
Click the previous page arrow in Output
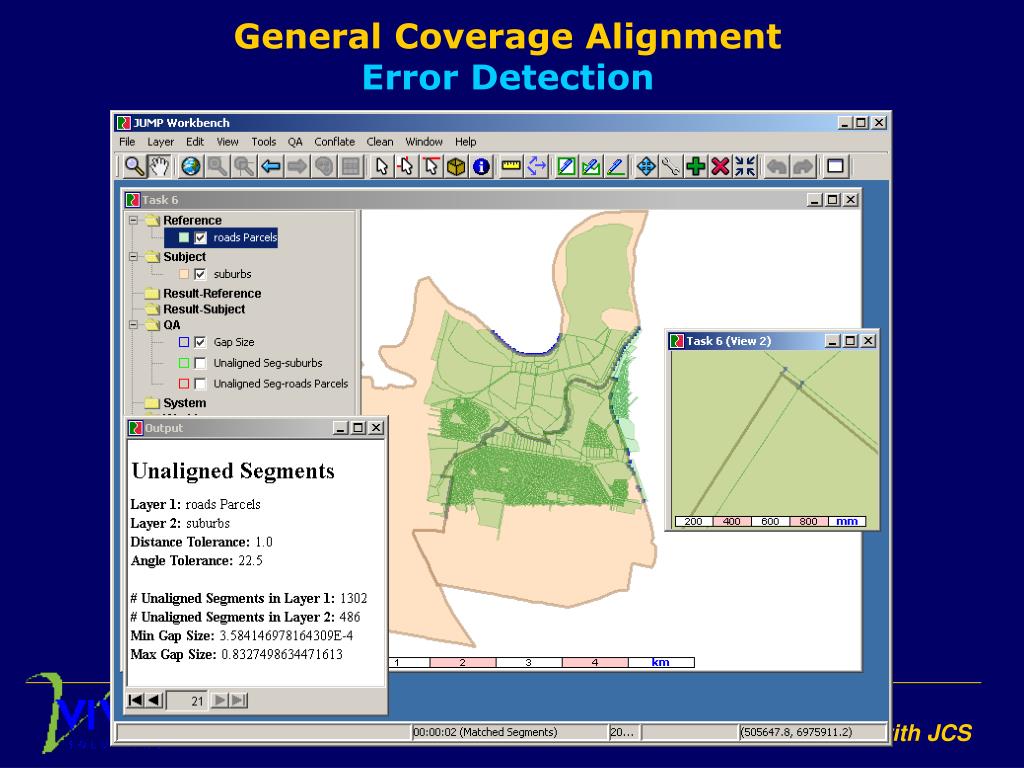coord(154,700)
